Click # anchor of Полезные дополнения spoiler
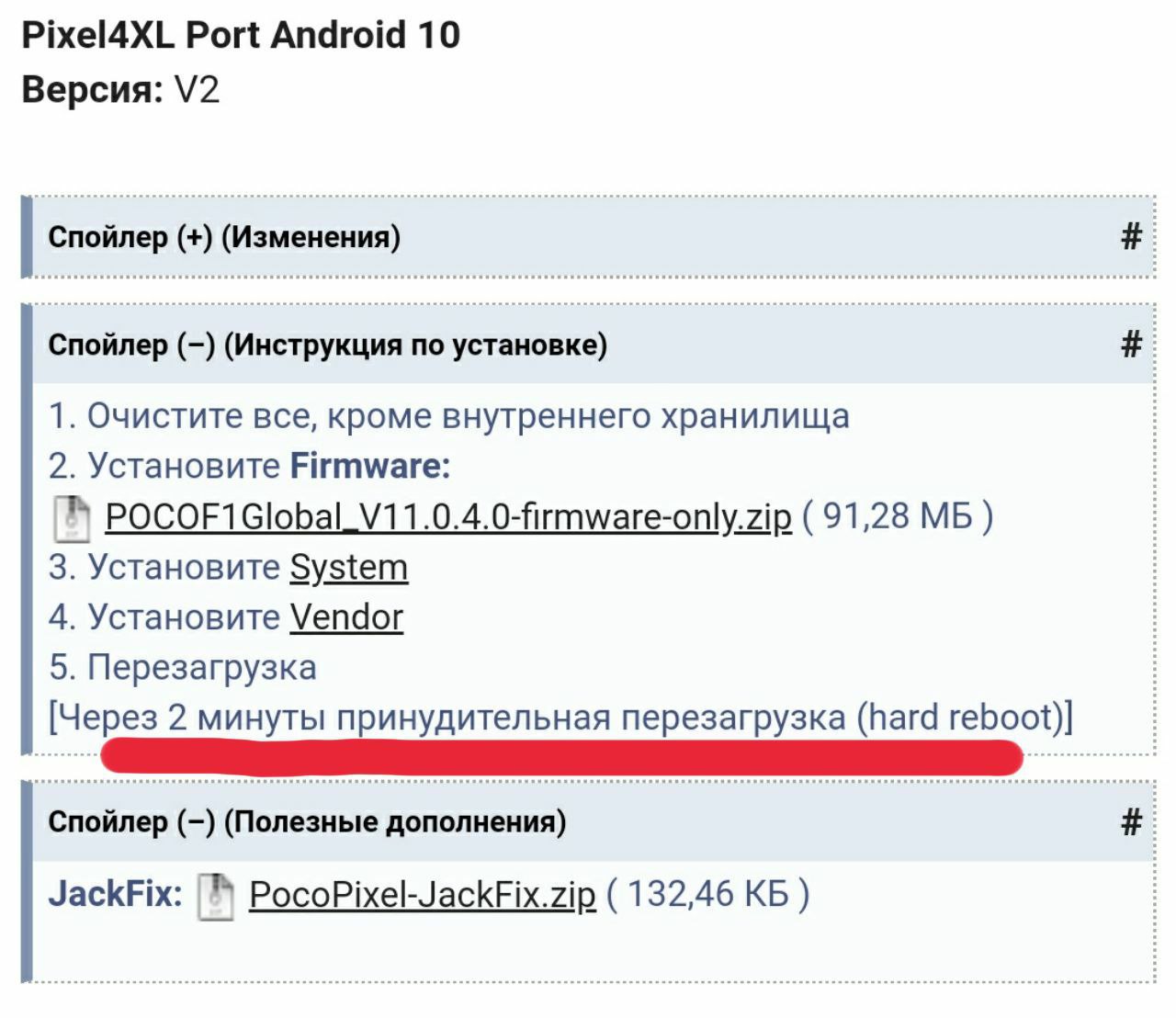This screenshot has height=1018, width=1176. tap(1131, 821)
